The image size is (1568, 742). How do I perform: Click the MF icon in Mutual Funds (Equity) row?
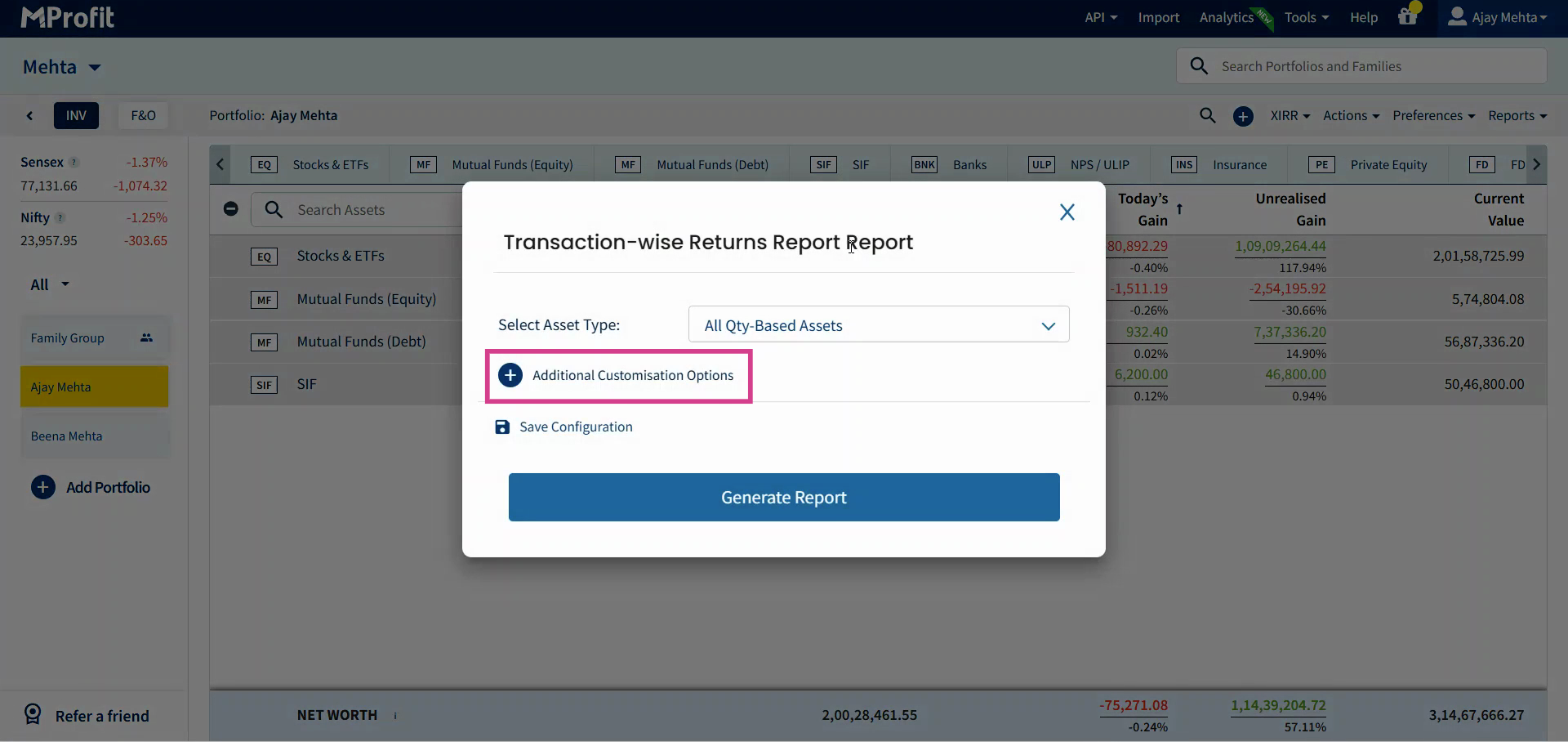(264, 300)
